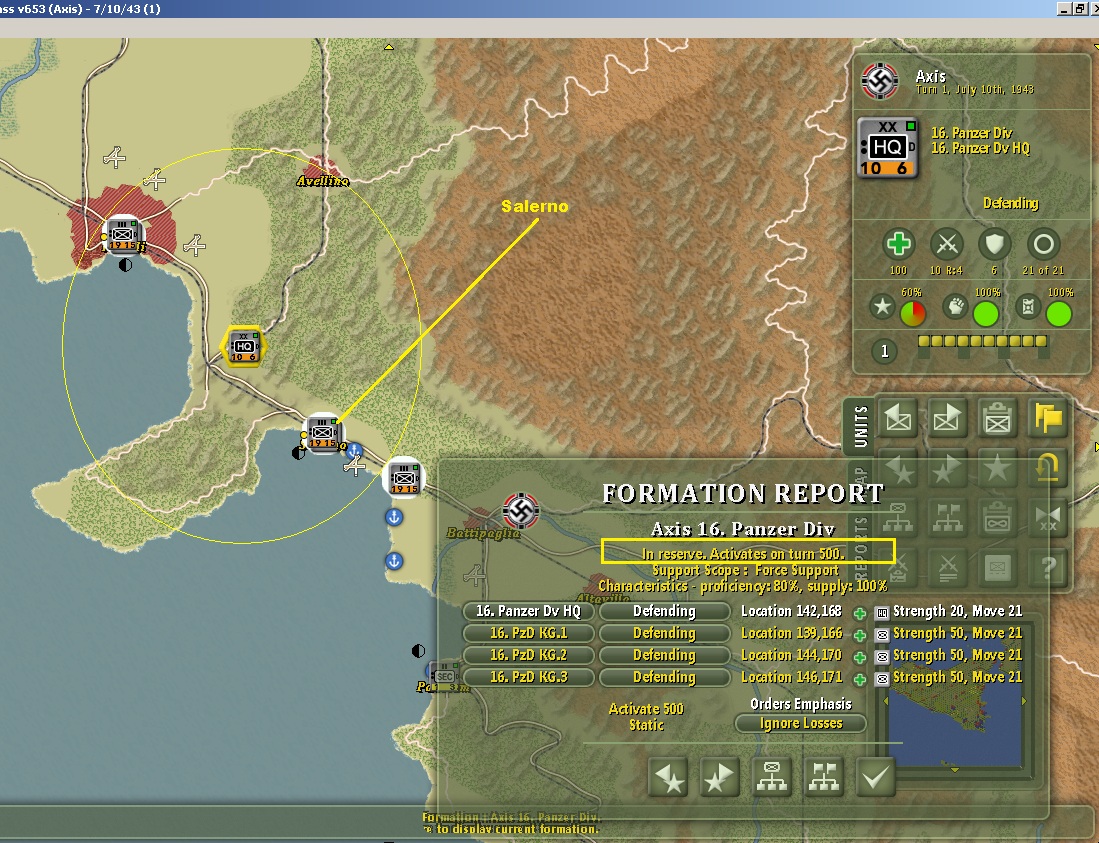Change Defending status for 16. PzD KG.2

664,655
